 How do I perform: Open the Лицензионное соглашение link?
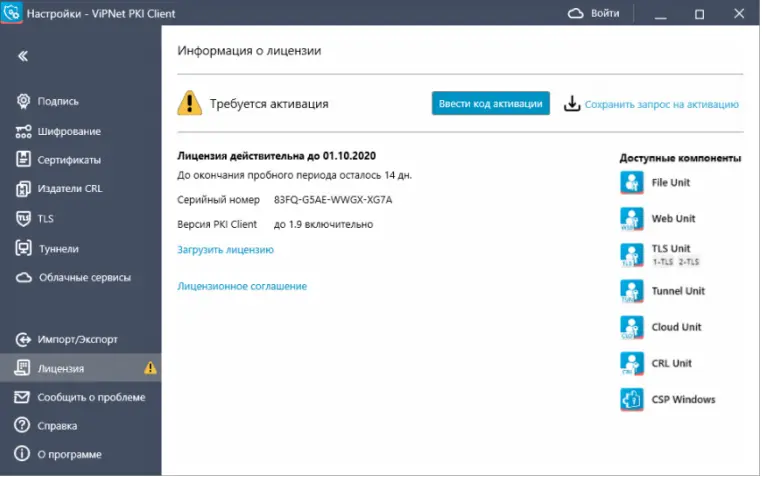click(242, 287)
